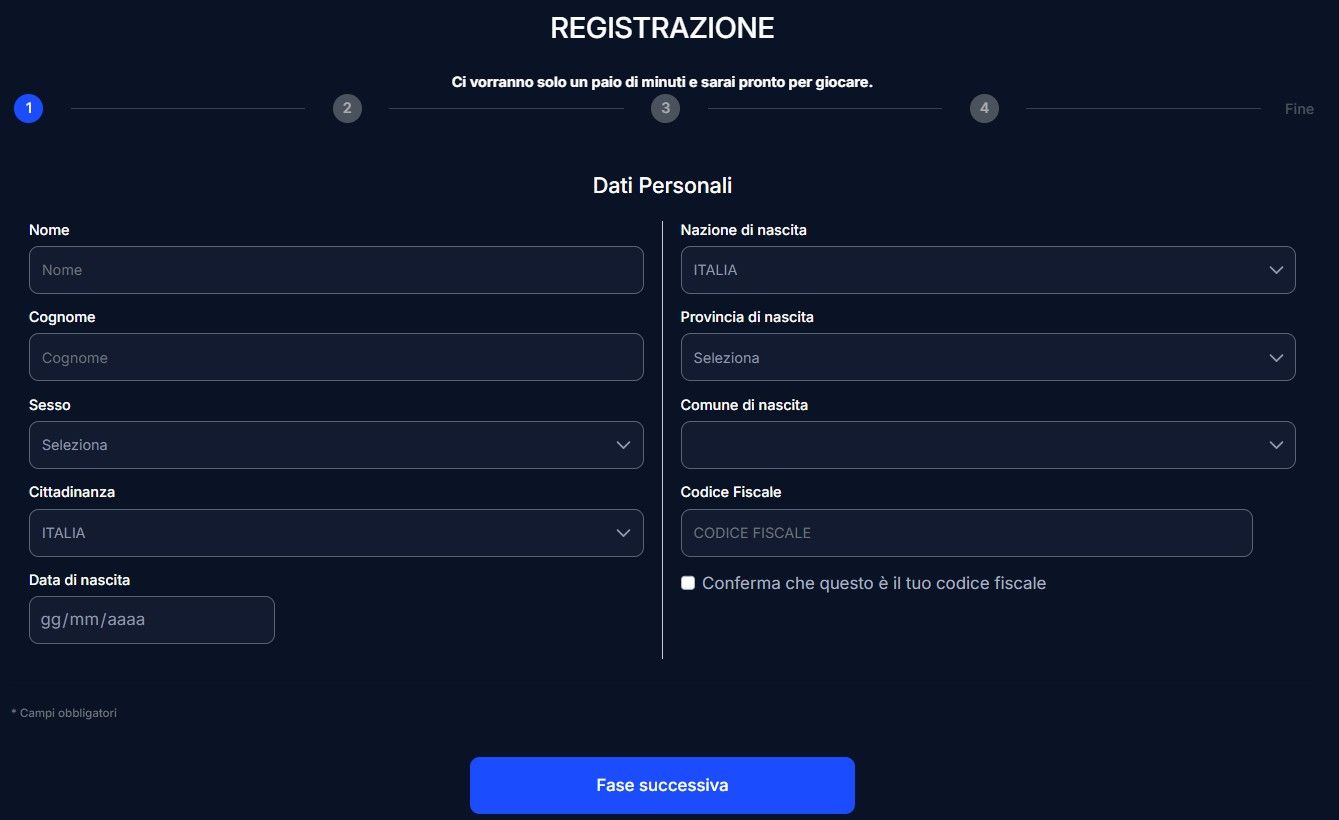Select step 1 indicator circle
The height and width of the screenshot is (820, 1339).
coord(28,108)
